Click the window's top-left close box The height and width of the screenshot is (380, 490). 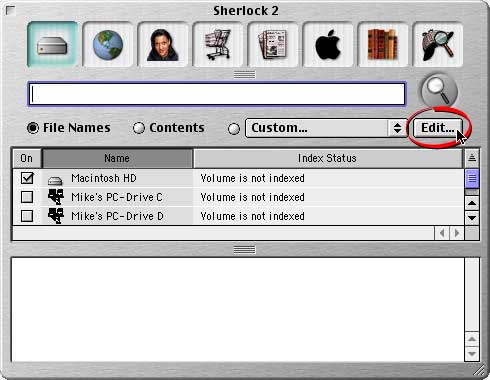[11, 11]
